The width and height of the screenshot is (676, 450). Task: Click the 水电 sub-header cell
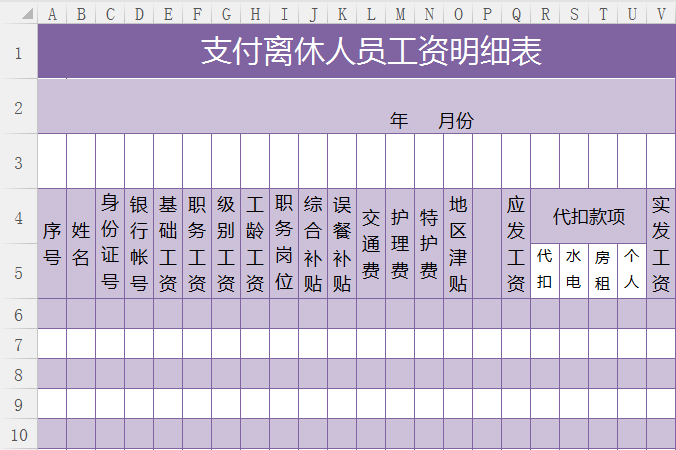coord(574,270)
